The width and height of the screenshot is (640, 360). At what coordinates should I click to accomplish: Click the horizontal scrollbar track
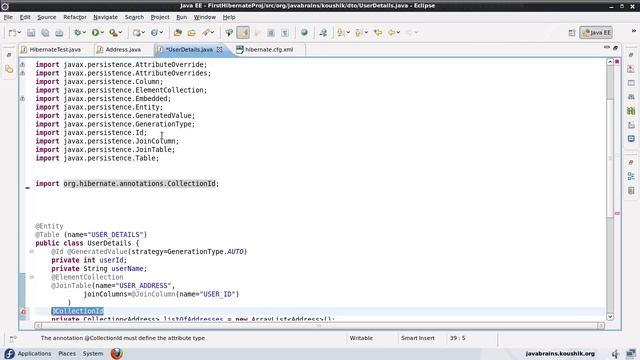pyautogui.click(x=319, y=325)
